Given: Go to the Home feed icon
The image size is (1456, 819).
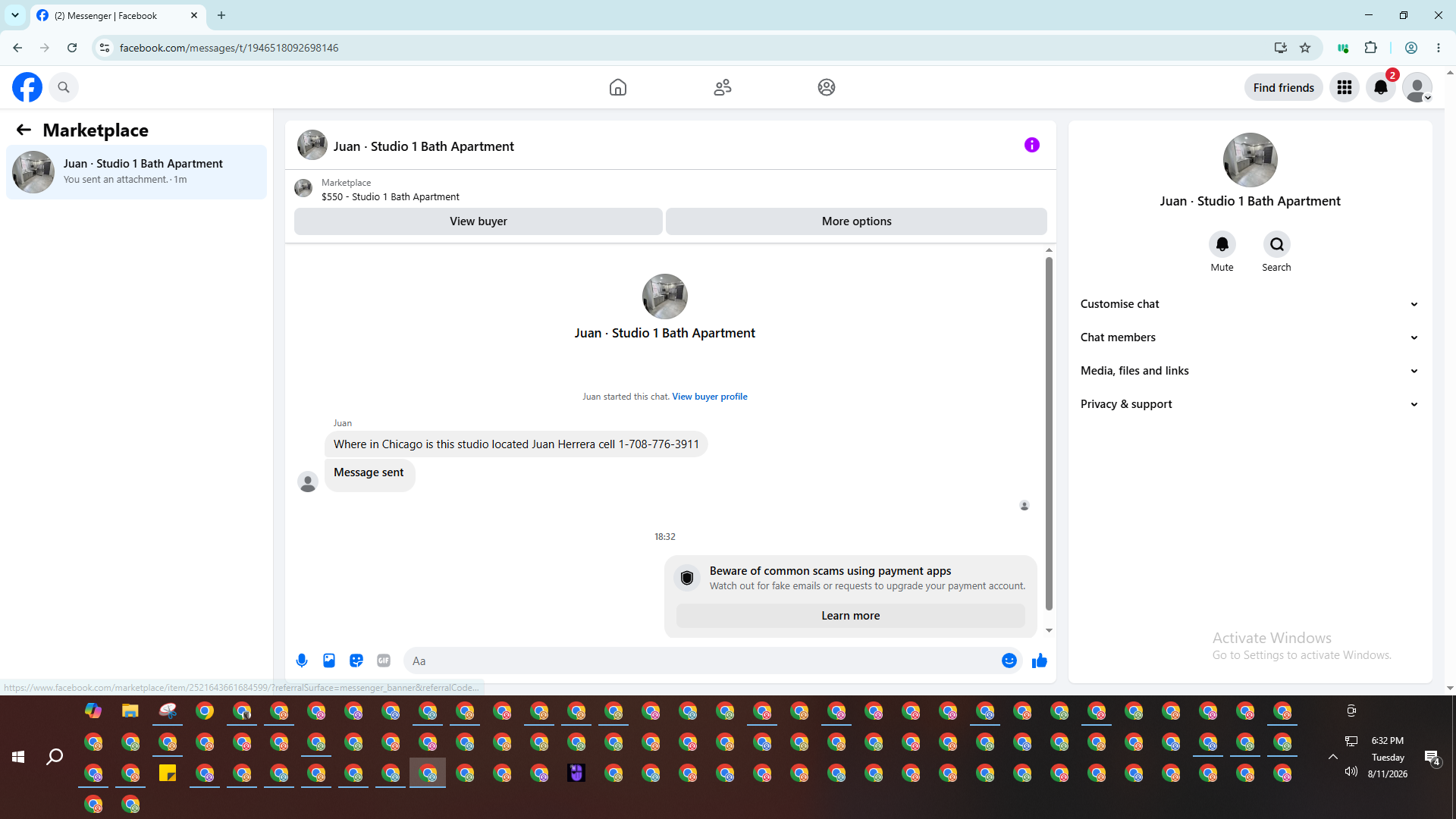Looking at the screenshot, I should tap(618, 87).
